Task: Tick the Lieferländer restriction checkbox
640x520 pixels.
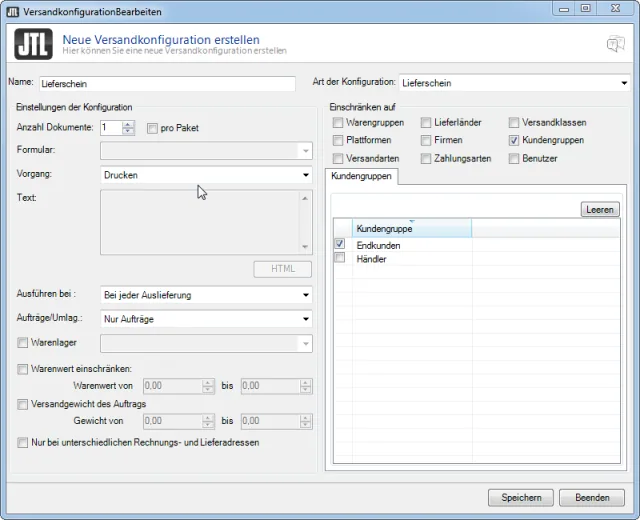Action: click(426, 122)
